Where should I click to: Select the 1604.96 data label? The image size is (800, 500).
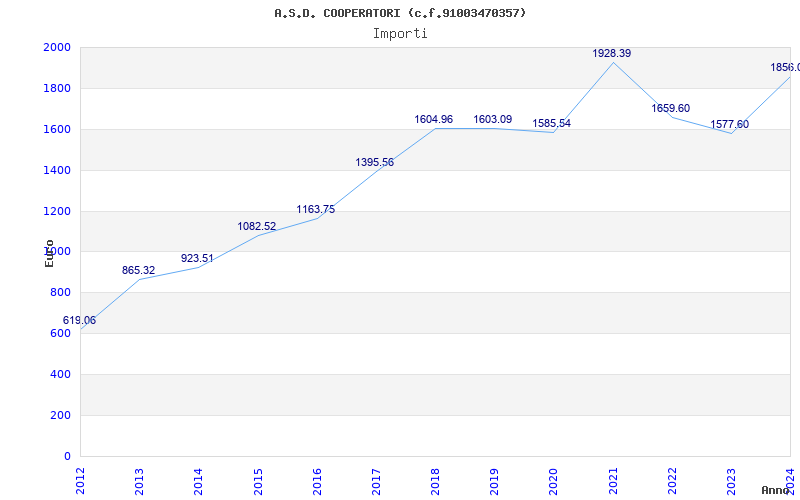point(433,119)
